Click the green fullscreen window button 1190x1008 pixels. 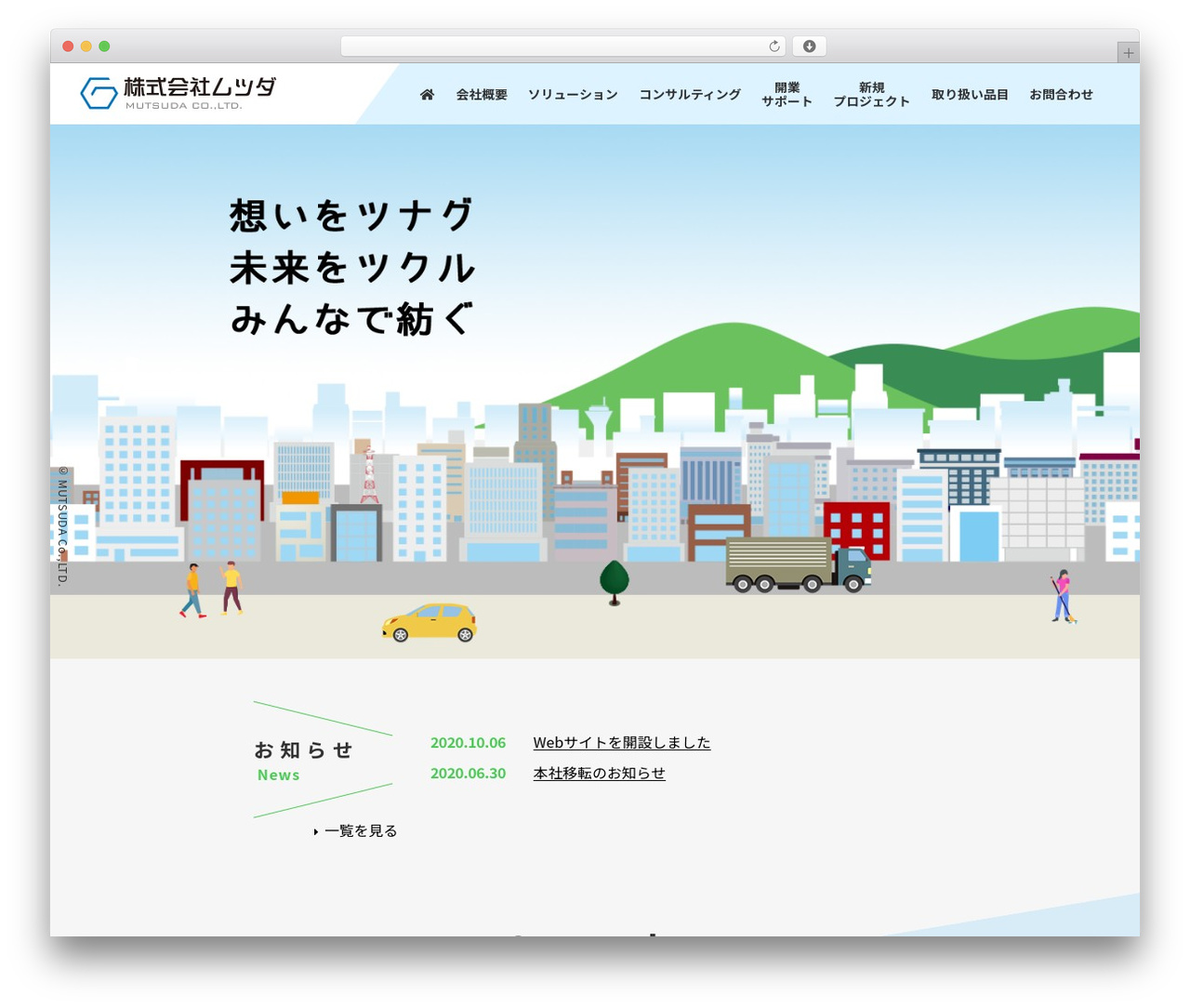pyautogui.click(x=104, y=46)
